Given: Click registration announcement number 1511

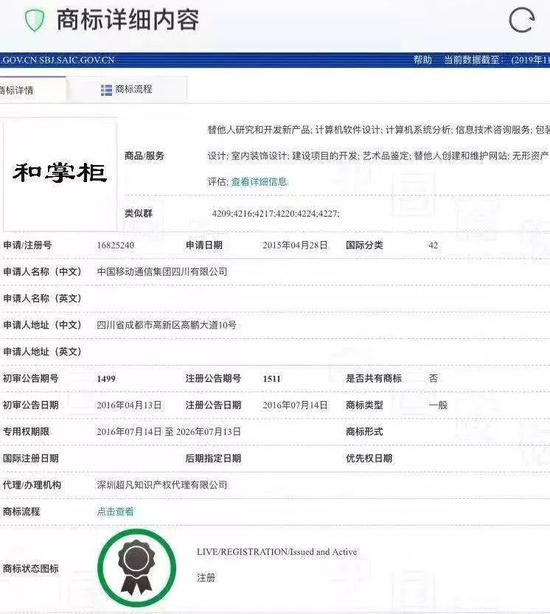Looking at the screenshot, I should [272, 379].
